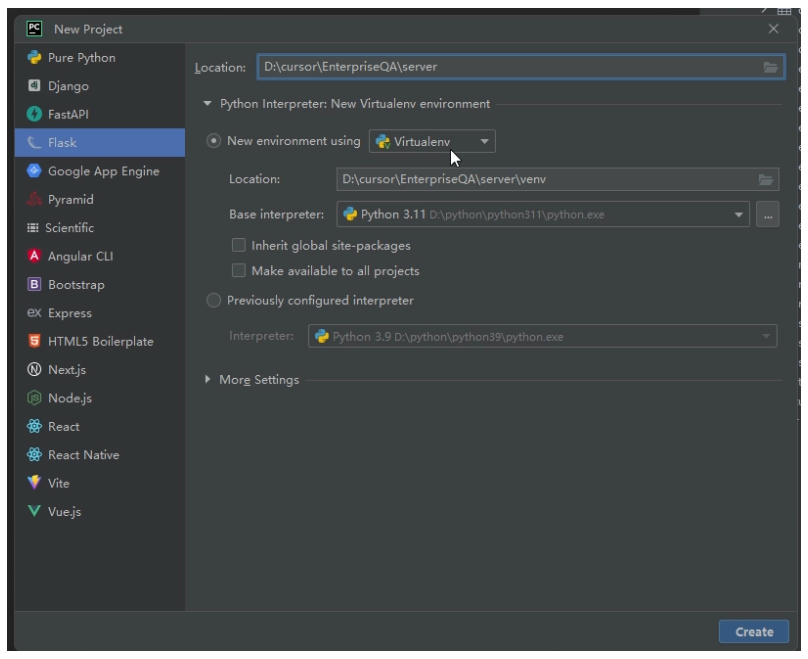This screenshot has width=808, height=659.
Task: Collapse the Python Interpreter section
Action: 207,104
